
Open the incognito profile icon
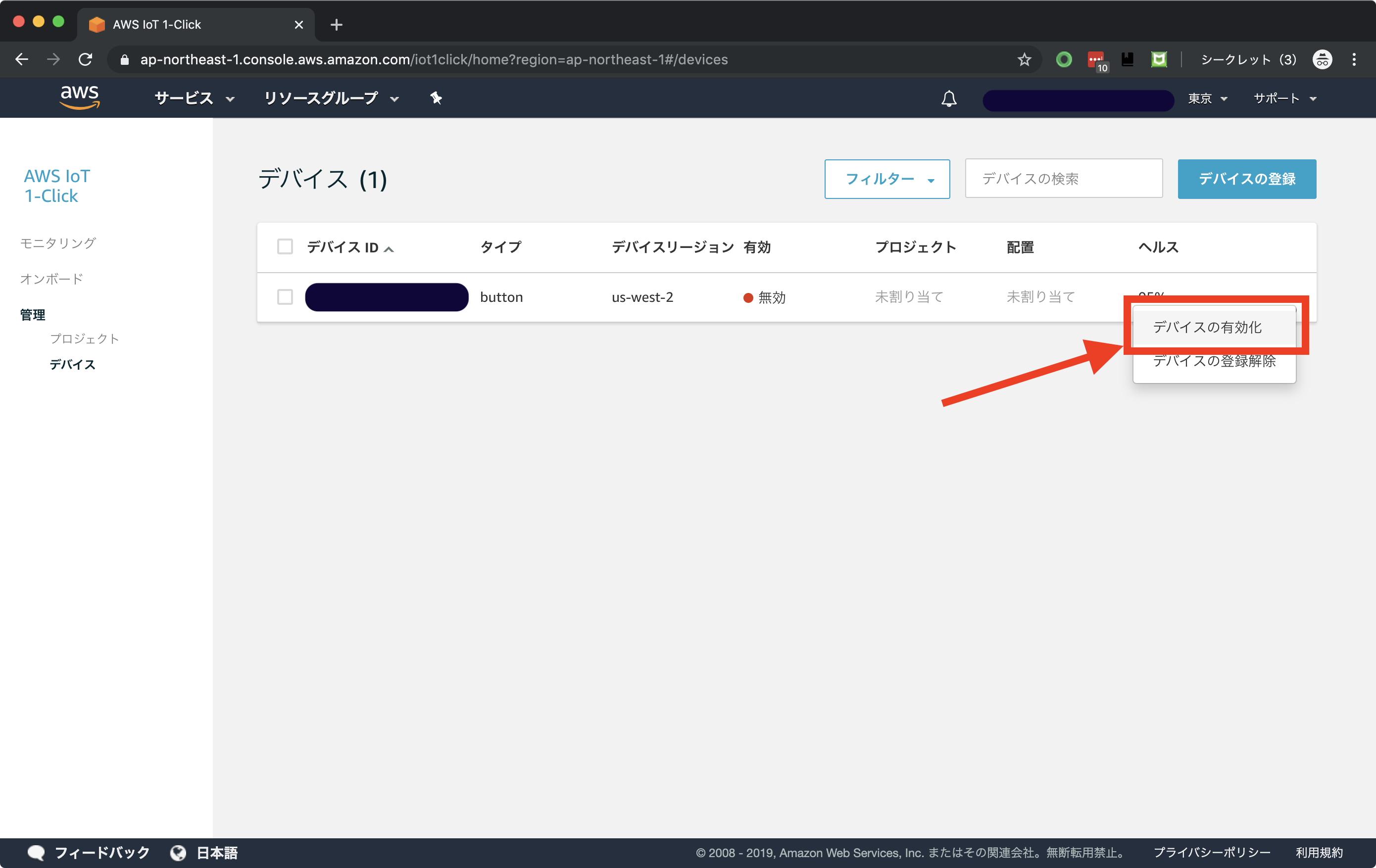1322,59
